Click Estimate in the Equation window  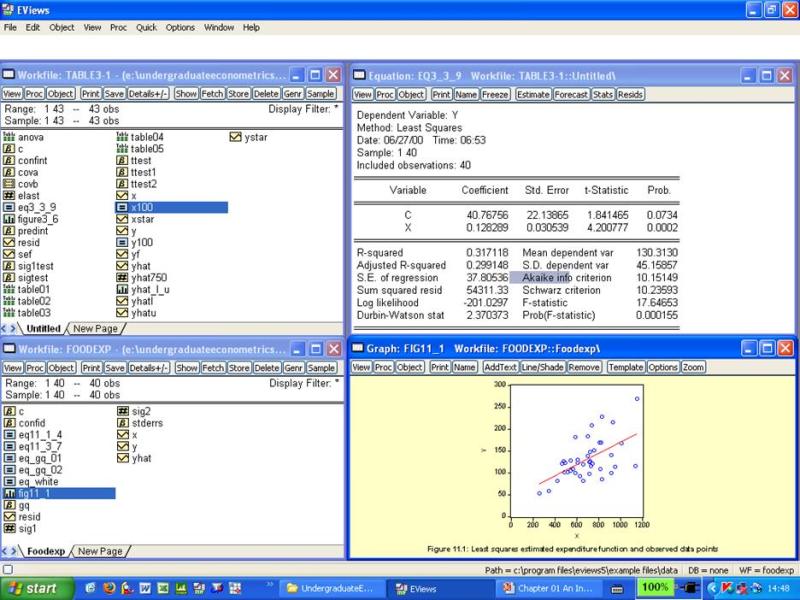(x=533, y=94)
